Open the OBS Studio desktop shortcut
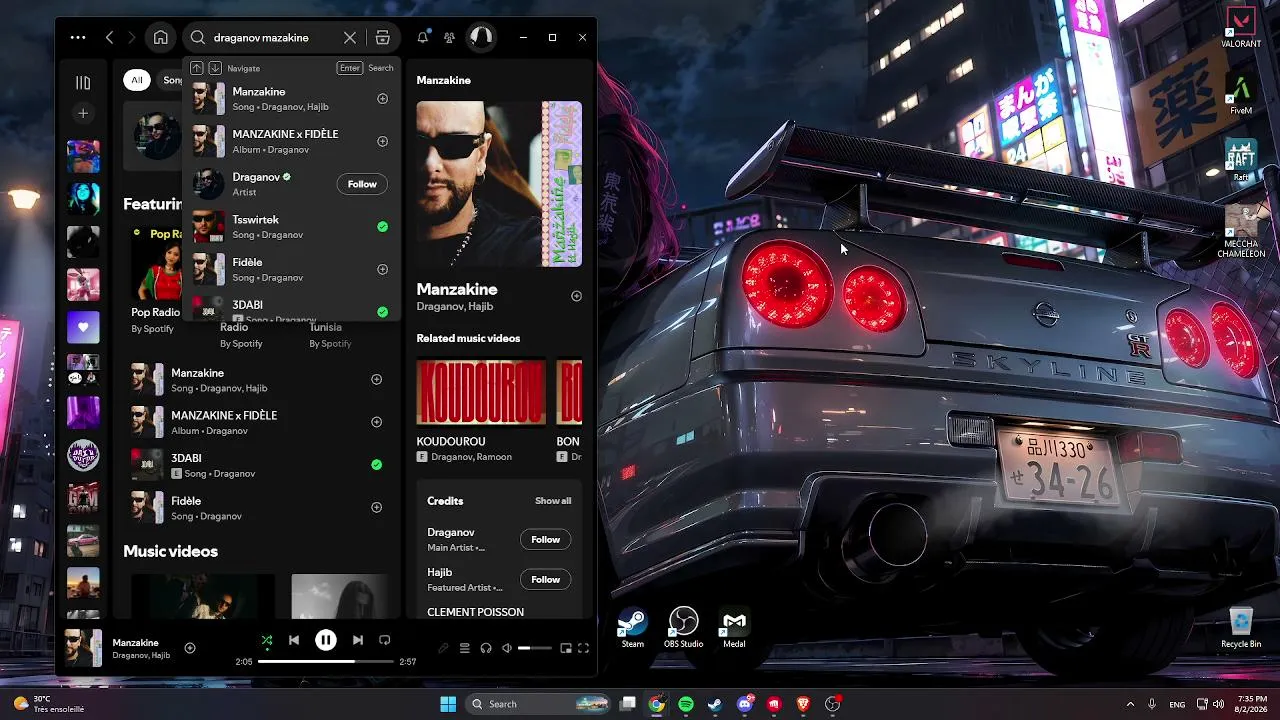The height and width of the screenshot is (720, 1280). click(683, 628)
